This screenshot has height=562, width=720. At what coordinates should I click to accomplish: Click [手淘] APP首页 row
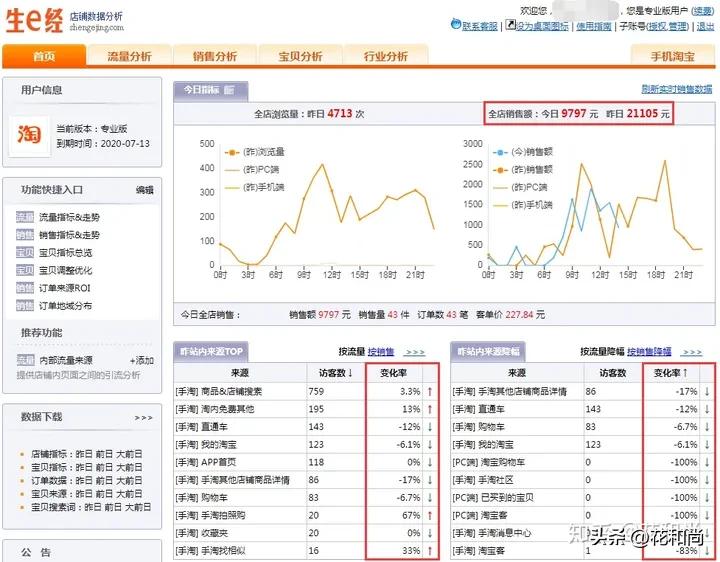coord(306,462)
